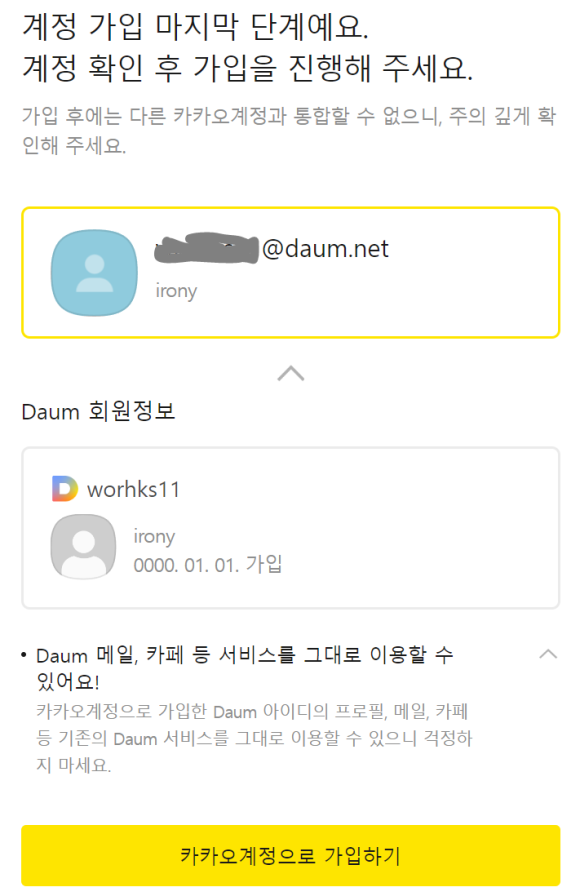Select the yellow-bordered Kakao account card
Screen dimensions: 580x896
(290, 273)
